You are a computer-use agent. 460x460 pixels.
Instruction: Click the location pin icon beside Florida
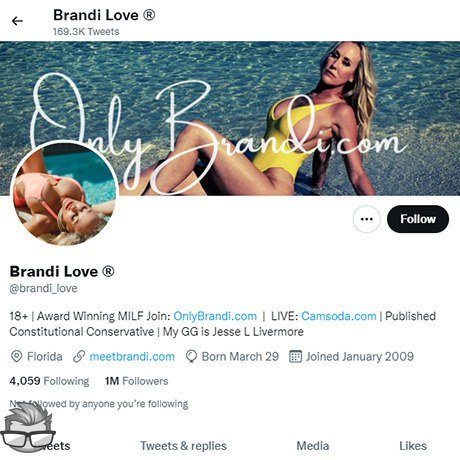pos(16,356)
